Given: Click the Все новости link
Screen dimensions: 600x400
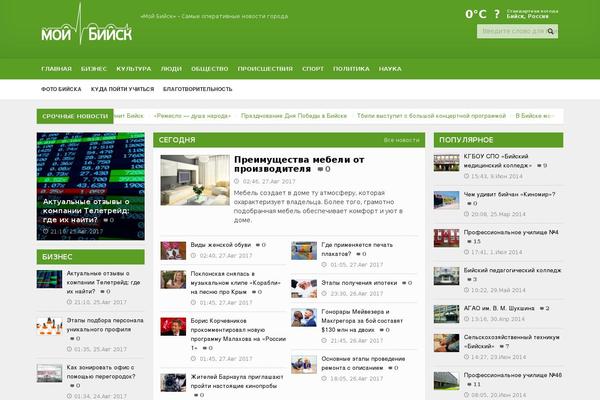Looking at the screenshot, I should [401, 140].
